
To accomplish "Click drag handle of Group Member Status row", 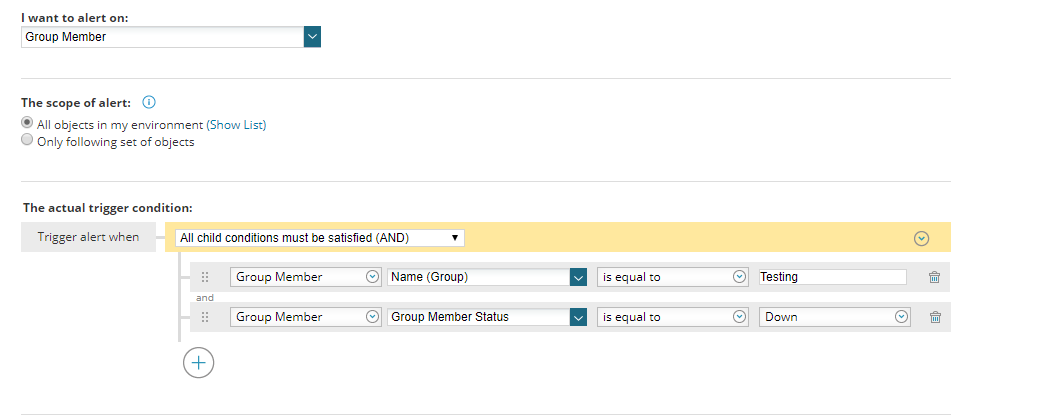I will pyautogui.click(x=205, y=317).
